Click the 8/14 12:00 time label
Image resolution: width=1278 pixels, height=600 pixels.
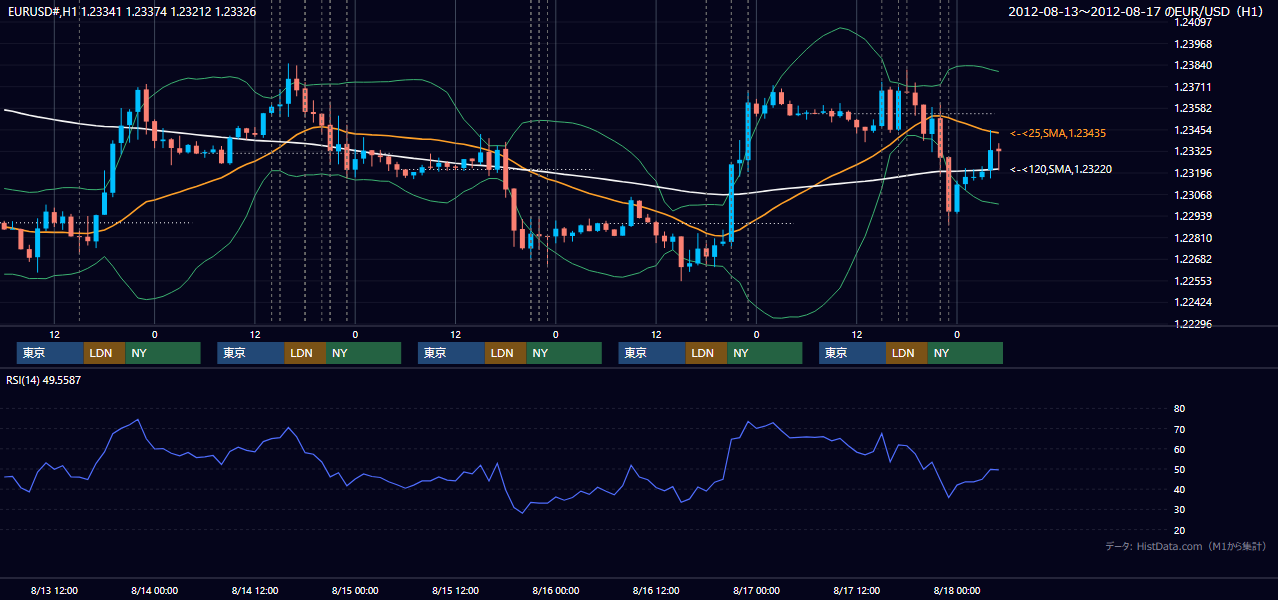(255, 590)
